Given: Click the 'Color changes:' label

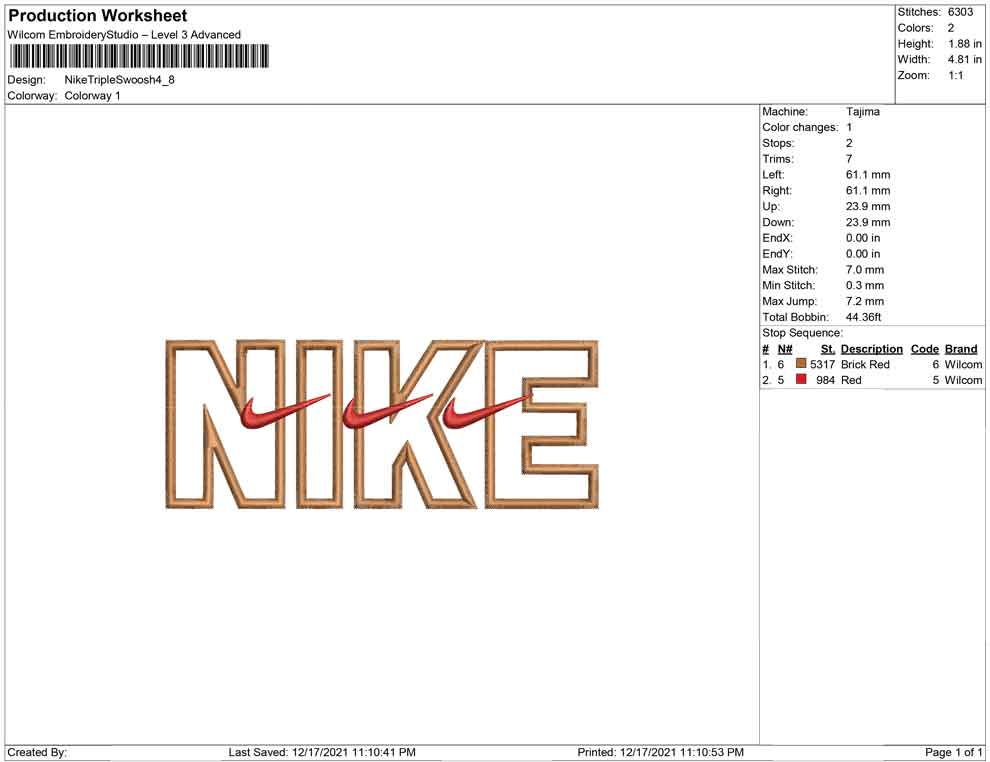Looking at the screenshot, I should coord(800,128).
